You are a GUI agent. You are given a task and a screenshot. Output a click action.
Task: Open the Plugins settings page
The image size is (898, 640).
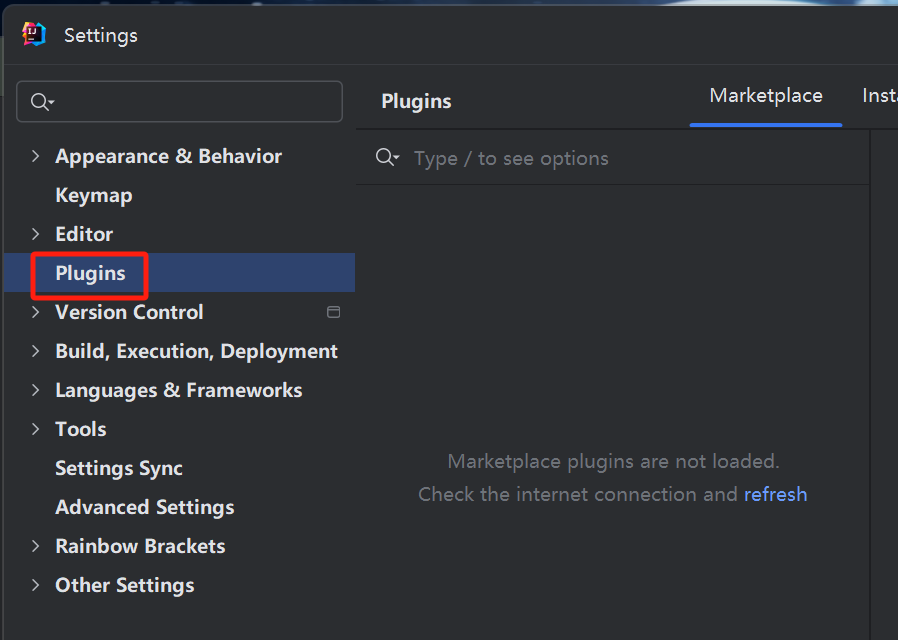point(90,273)
